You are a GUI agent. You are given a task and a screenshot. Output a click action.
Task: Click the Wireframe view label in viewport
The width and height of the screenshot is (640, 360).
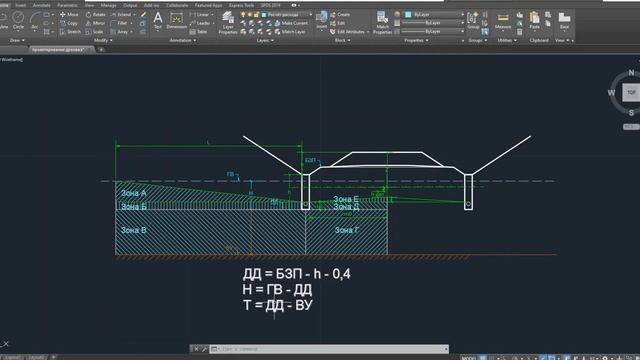(x=12, y=60)
